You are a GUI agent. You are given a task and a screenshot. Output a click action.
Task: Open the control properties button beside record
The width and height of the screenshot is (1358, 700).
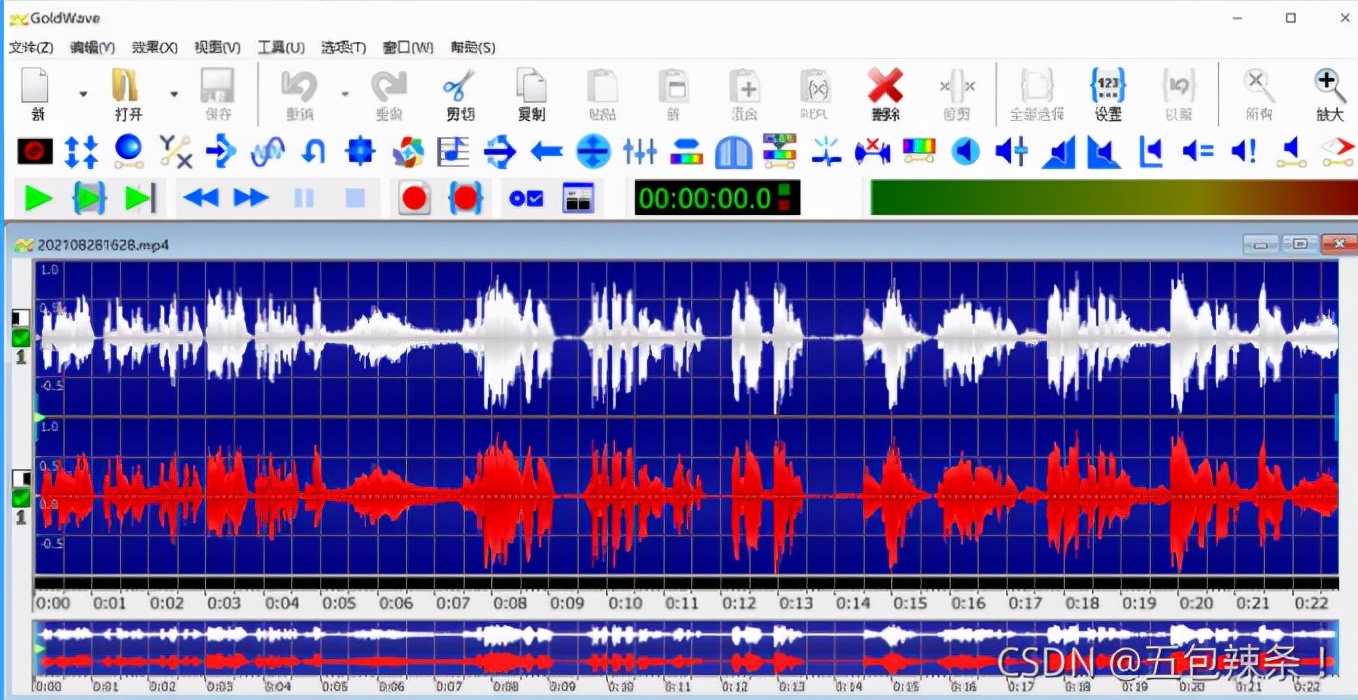pyautogui.click(x=526, y=198)
